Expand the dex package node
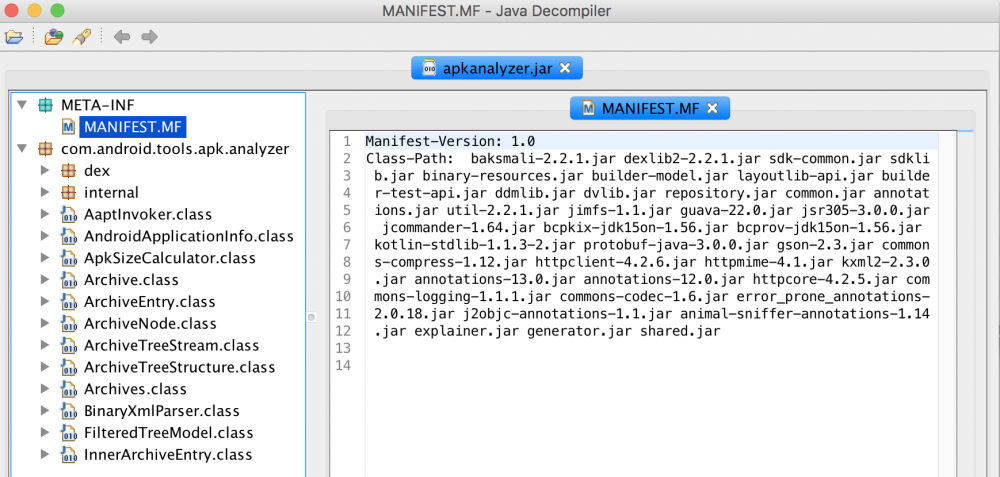This screenshot has width=1000, height=477. click(45, 170)
